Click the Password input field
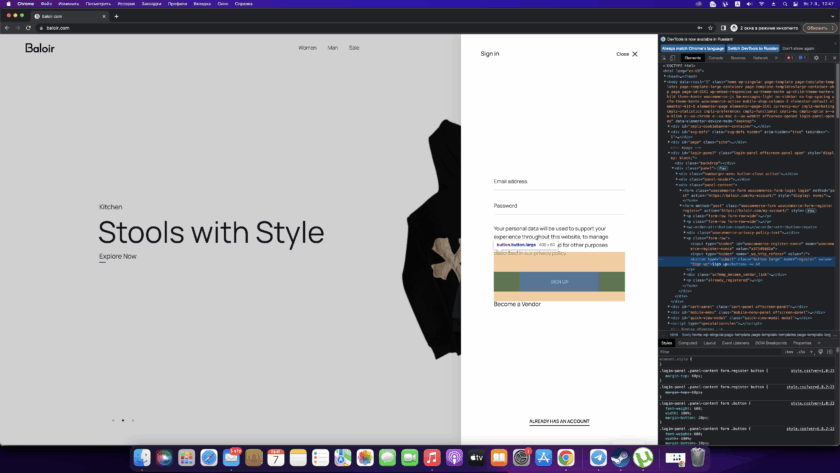 click(559, 207)
